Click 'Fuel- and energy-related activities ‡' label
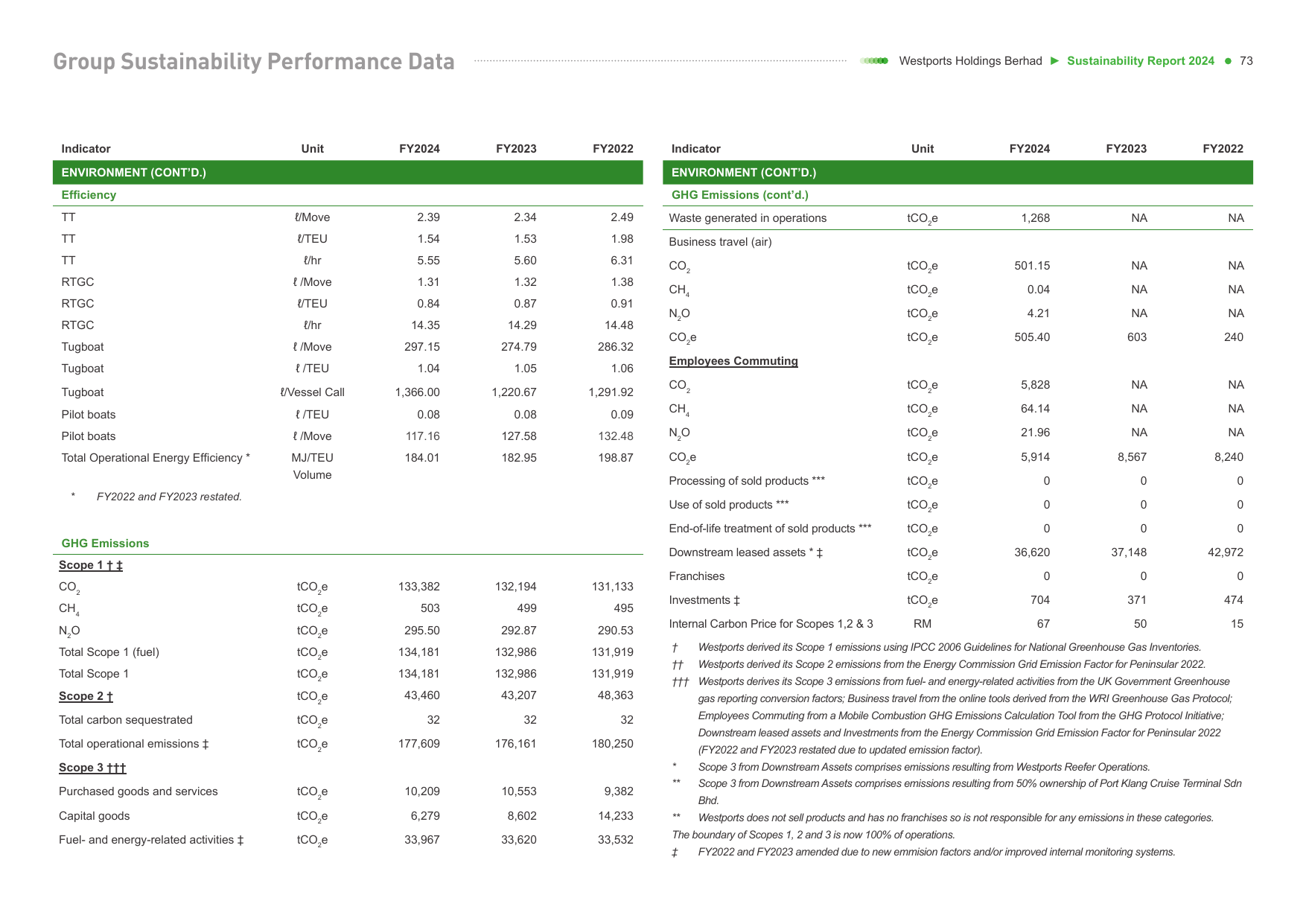The height and width of the screenshot is (924, 1306). pyautogui.click(x=151, y=840)
